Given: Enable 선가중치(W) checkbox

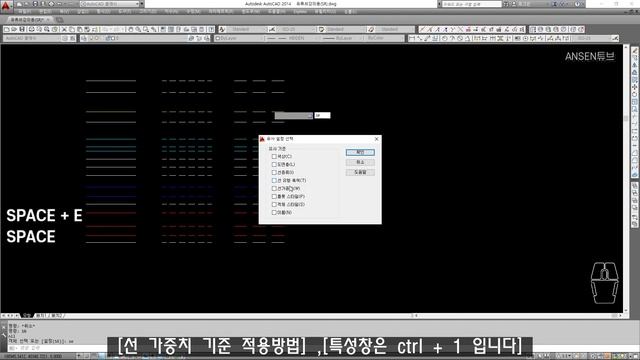Looking at the screenshot, I should (274, 189).
